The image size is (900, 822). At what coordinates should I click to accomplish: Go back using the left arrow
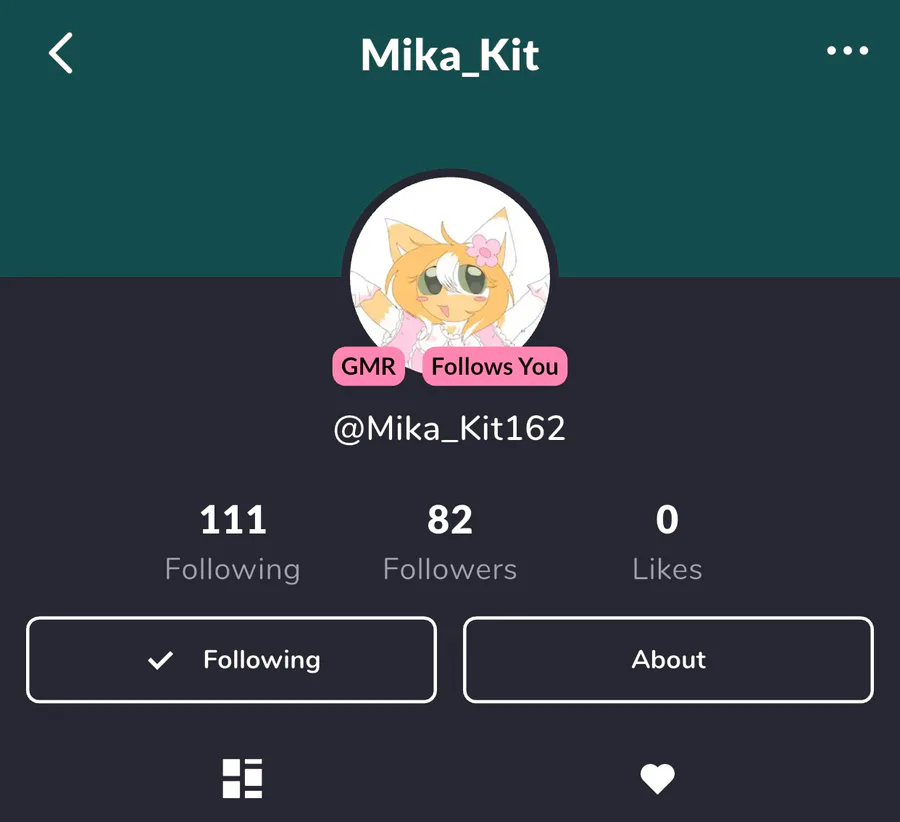coord(61,53)
